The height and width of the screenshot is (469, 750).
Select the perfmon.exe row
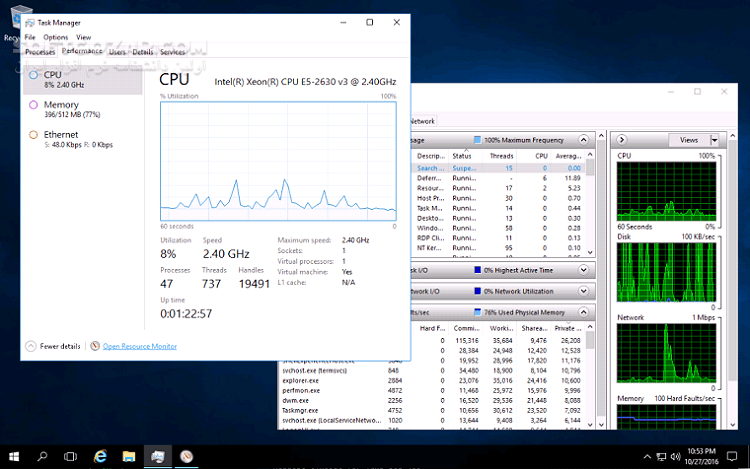pos(430,391)
